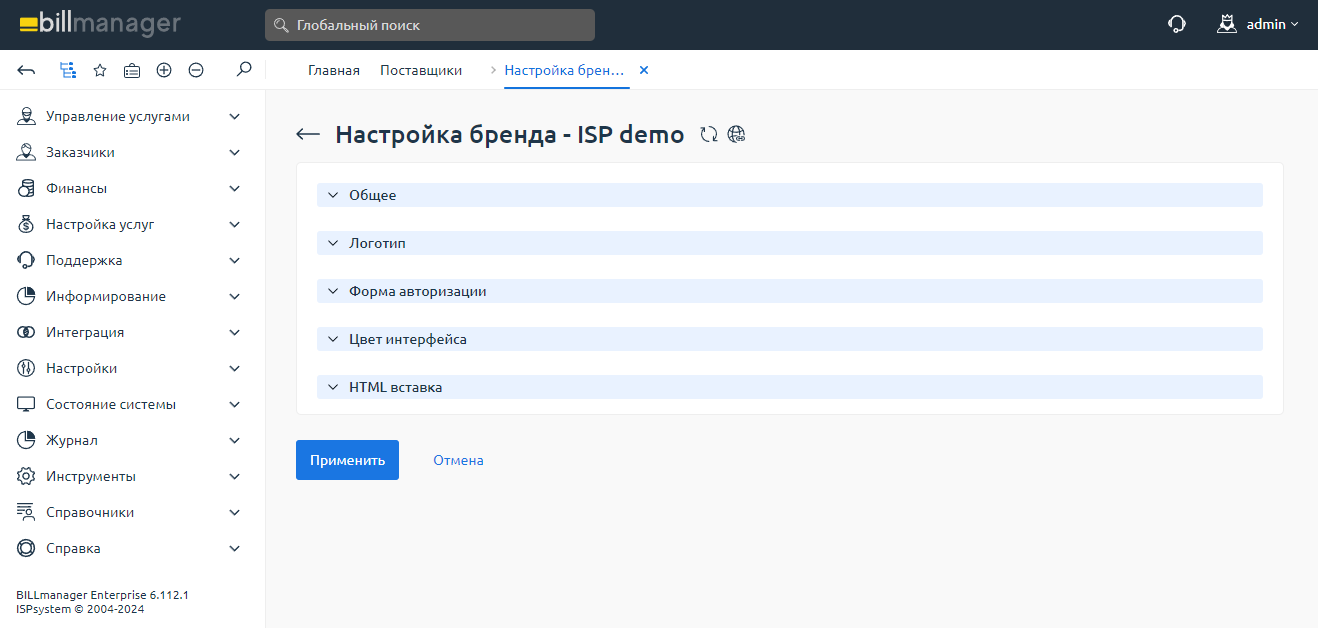Viewport: 1318px width, 628px height.
Task: Click the Отмена link
Action: tap(458, 460)
